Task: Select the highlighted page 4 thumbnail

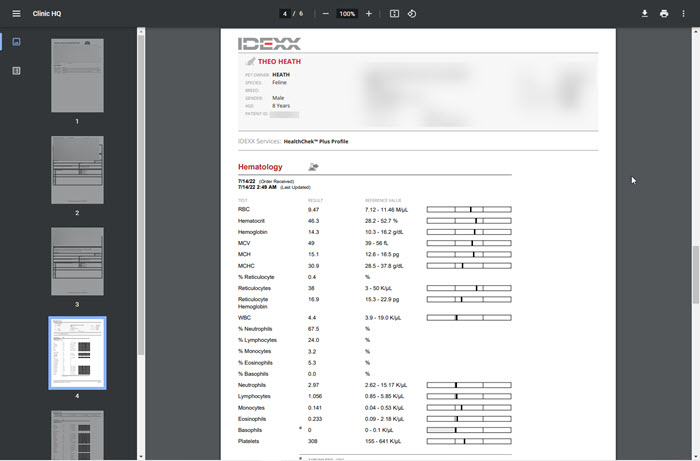Action: (77, 353)
